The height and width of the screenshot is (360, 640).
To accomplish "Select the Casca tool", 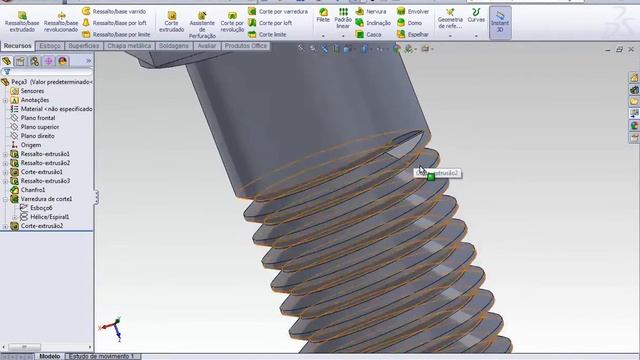I will pos(368,34).
